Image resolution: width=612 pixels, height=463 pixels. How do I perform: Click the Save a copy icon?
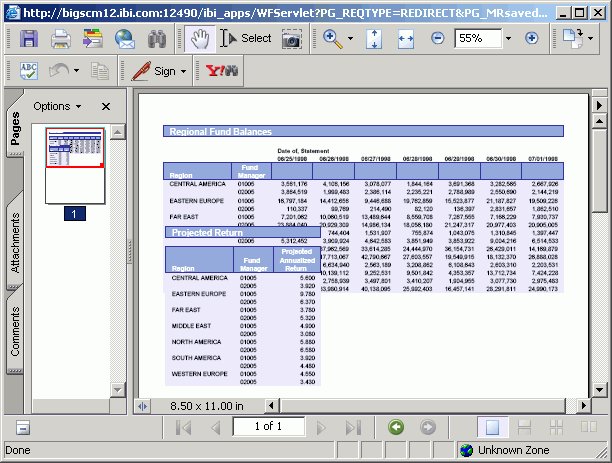pos(28,39)
